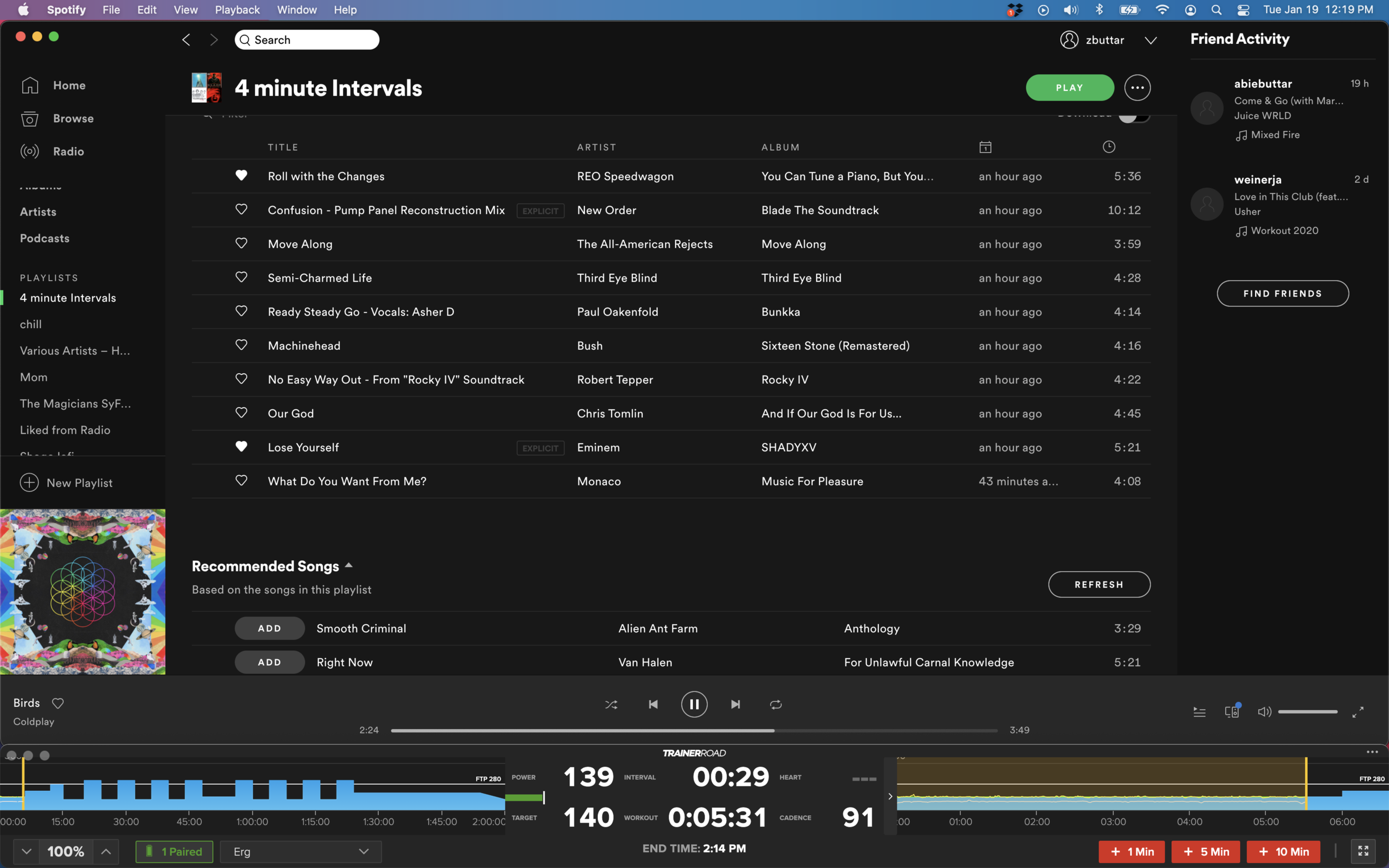
Task: Go forward with the navigation arrow
Action: [213, 39]
